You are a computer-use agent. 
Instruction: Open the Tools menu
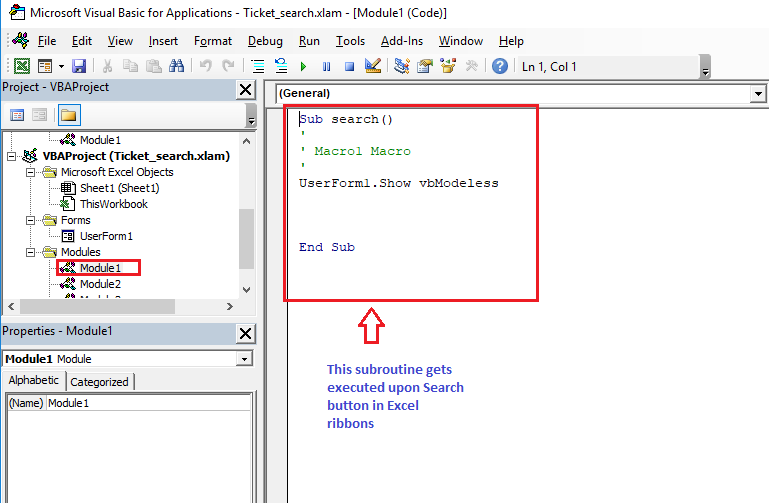tap(350, 41)
